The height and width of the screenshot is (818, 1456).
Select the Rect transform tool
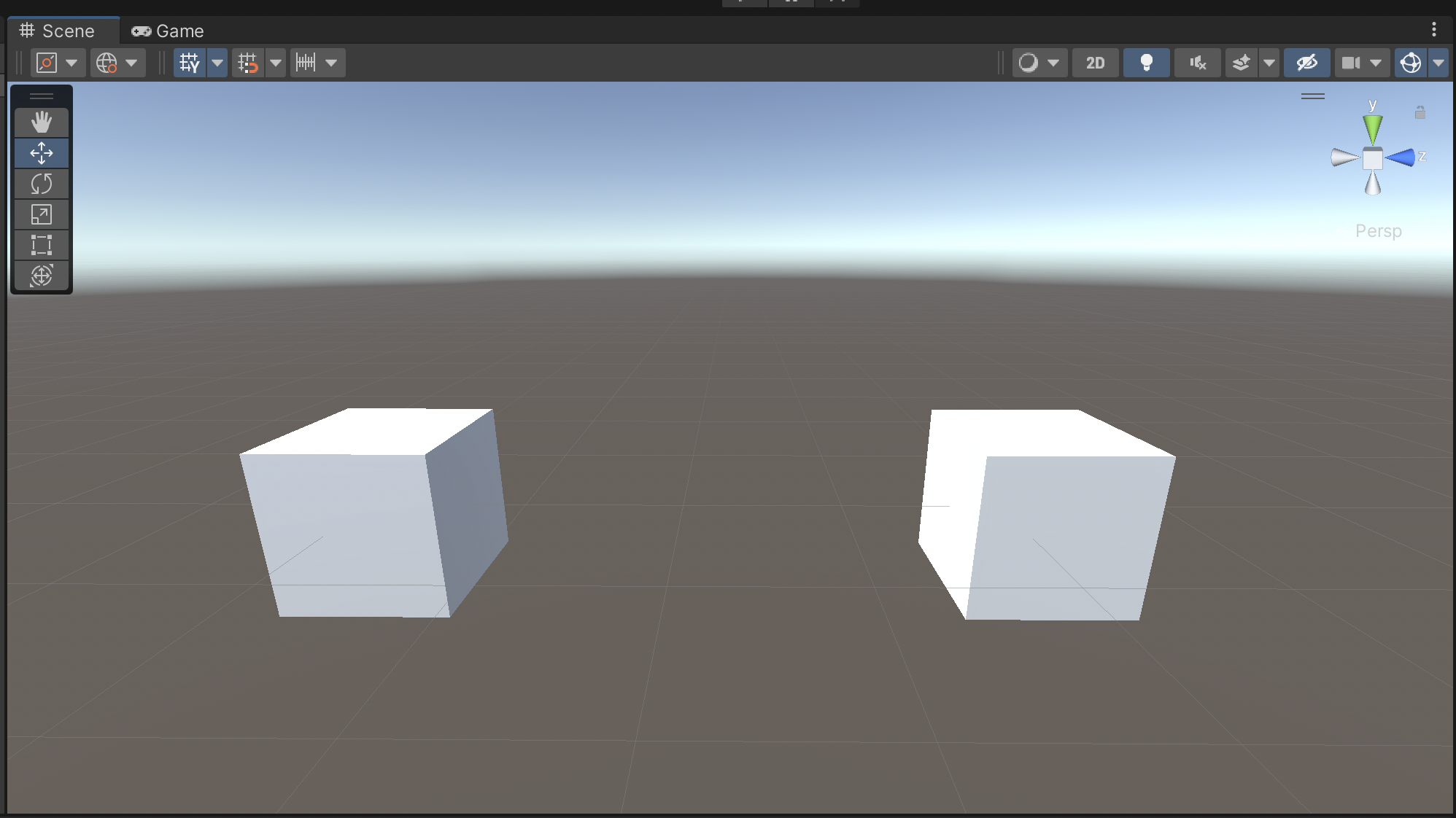[42, 245]
